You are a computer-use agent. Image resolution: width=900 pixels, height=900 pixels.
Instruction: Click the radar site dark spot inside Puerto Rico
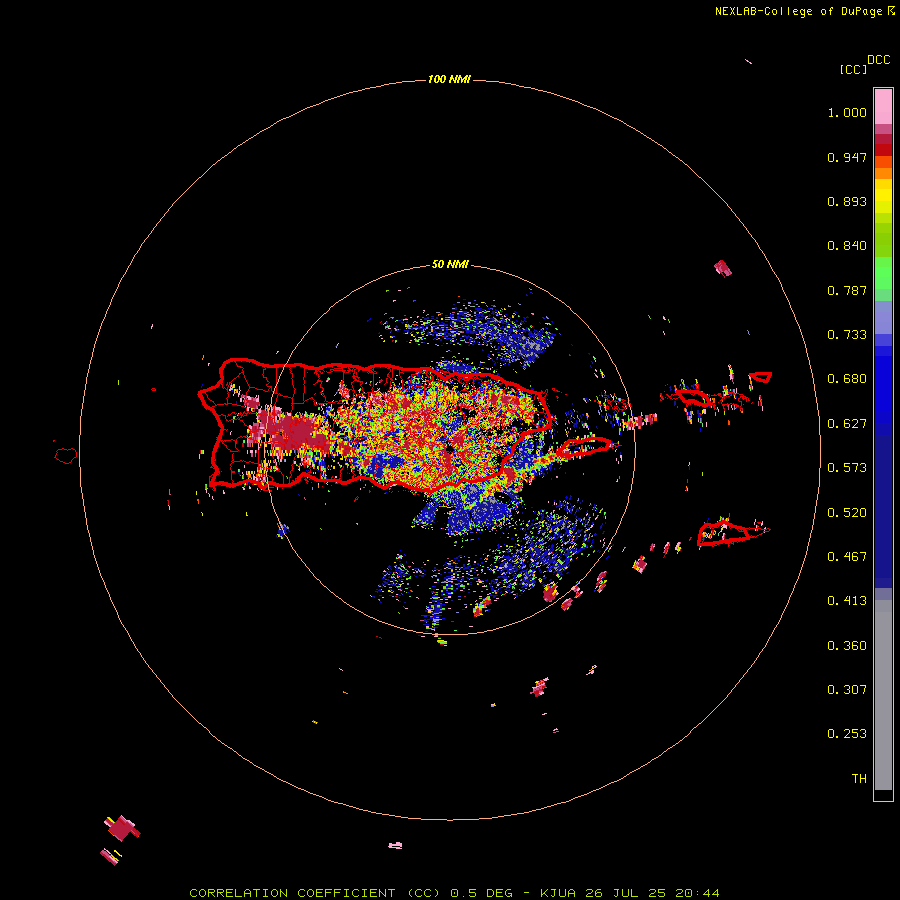[449, 448]
